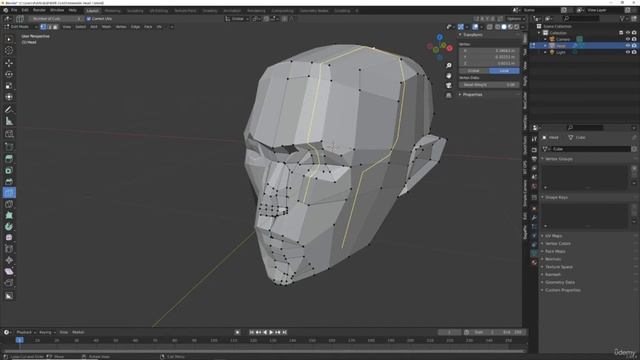Play the timeline animation
Image resolution: width=640 pixels, height=360 pixels.
pos(271,332)
